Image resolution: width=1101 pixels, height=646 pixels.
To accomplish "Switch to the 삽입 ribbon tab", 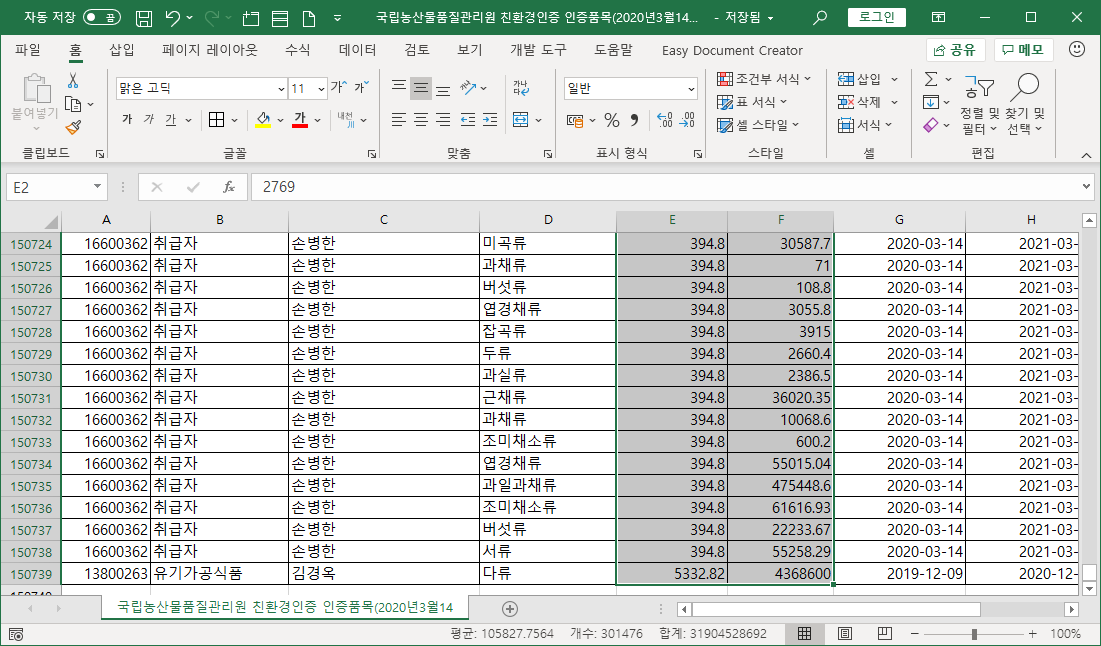I will 121,50.
